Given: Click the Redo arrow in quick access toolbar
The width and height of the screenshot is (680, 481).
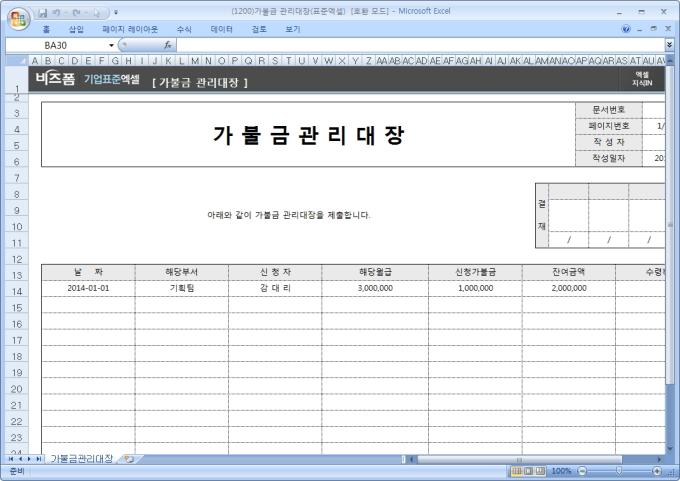Looking at the screenshot, I should click(x=77, y=13).
